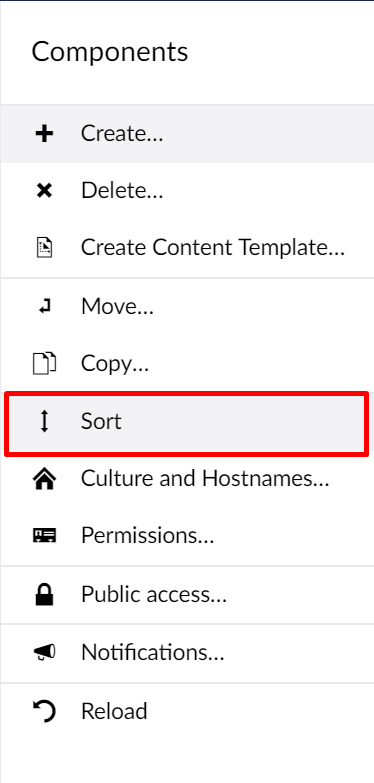
Task: Select the Create... menu entry
Action: click(187, 134)
